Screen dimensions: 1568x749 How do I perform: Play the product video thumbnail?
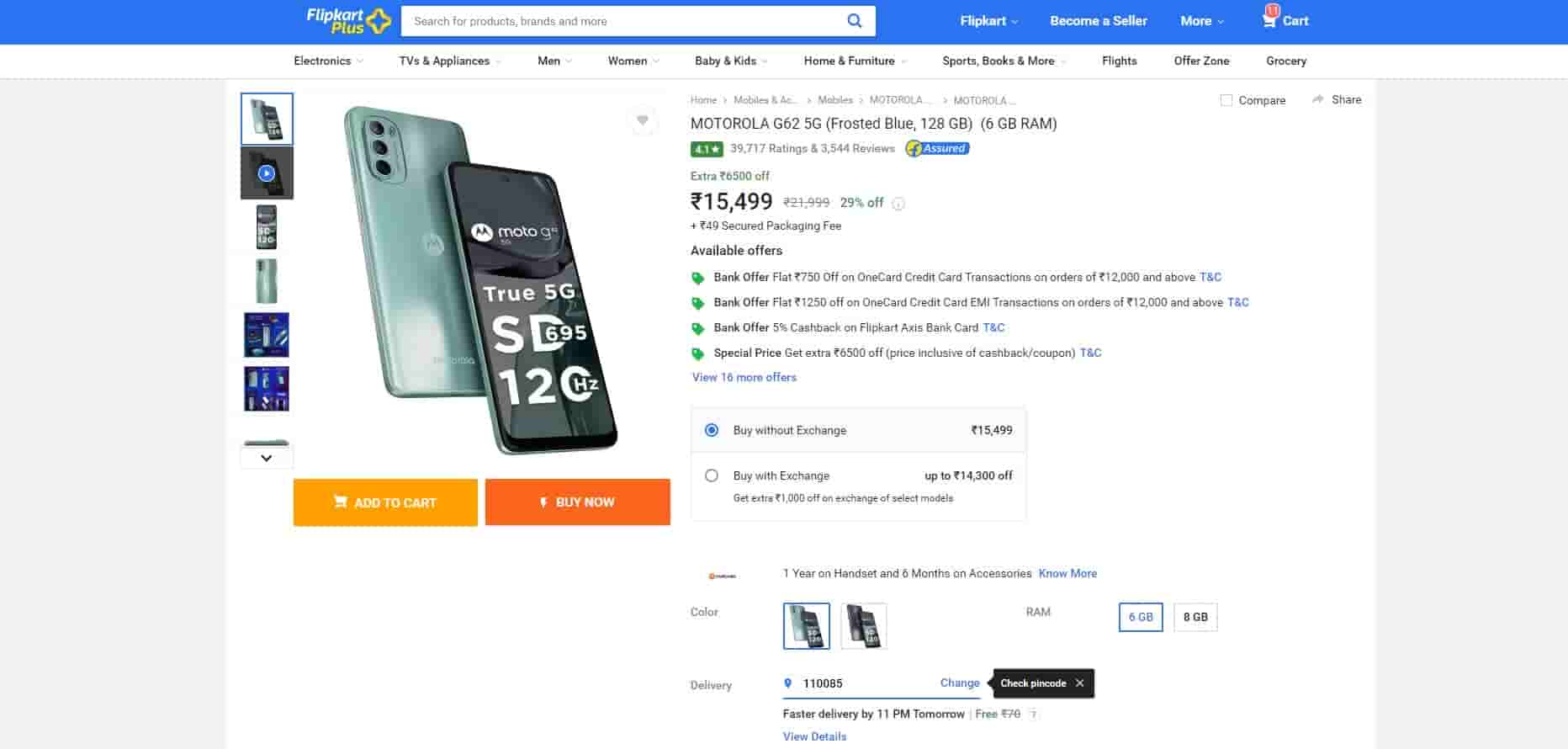tap(267, 173)
